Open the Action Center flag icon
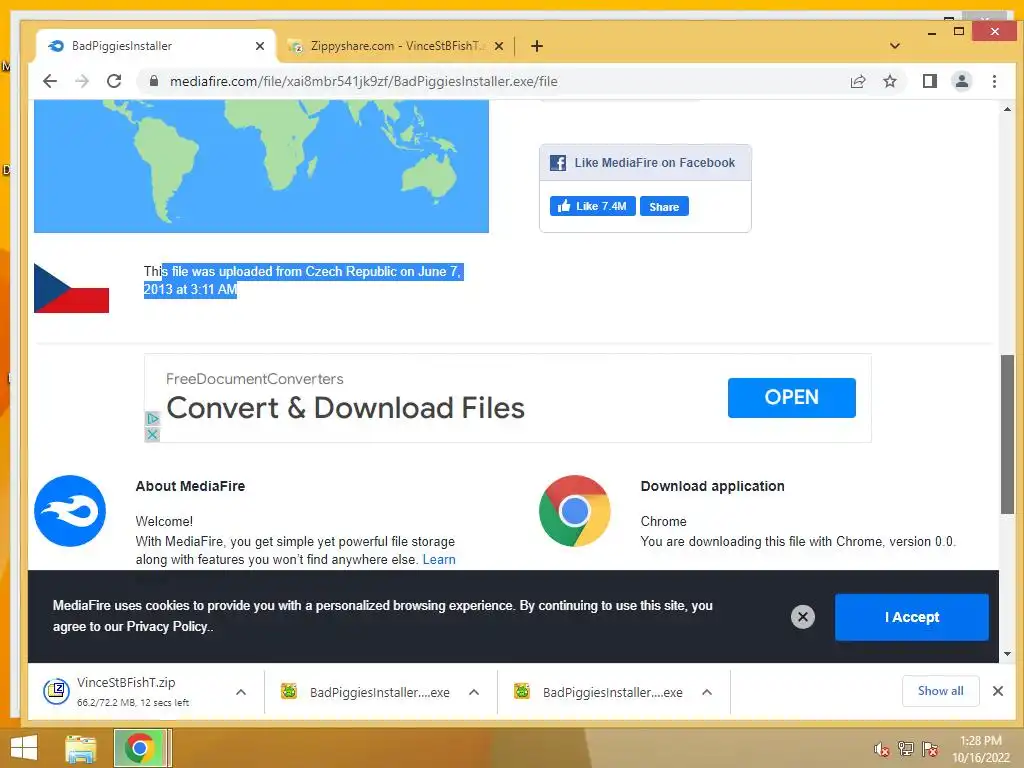The width and height of the screenshot is (1024, 768). (929, 749)
